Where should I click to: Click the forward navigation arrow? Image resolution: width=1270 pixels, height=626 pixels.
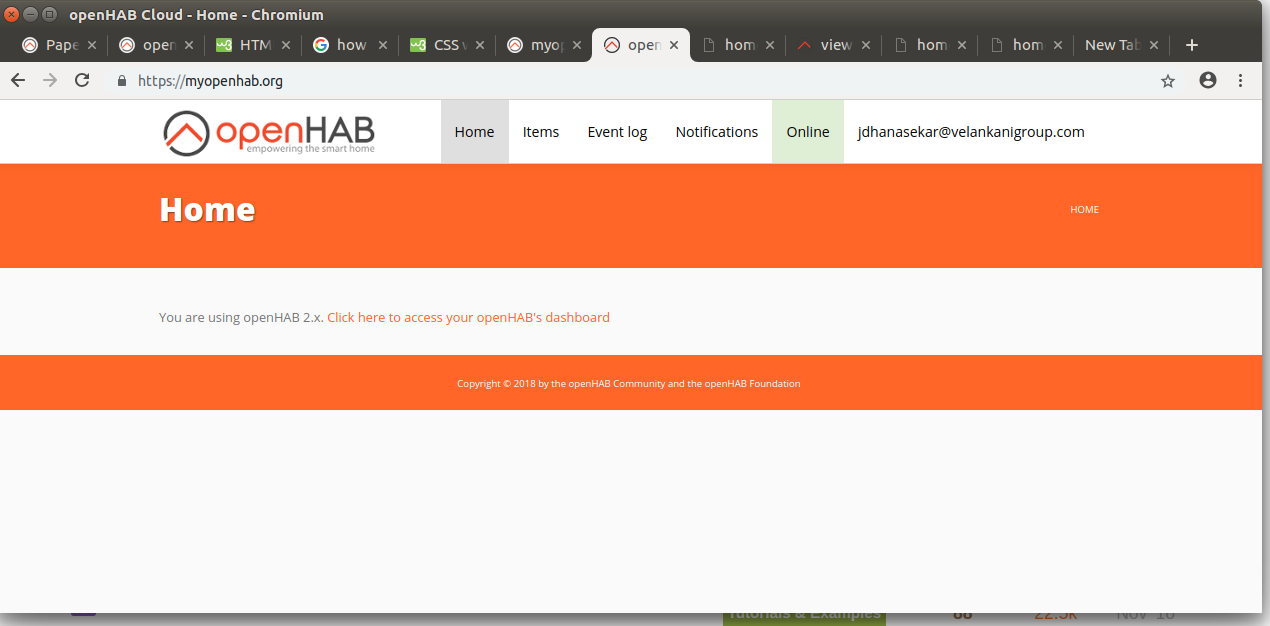(49, 80)
